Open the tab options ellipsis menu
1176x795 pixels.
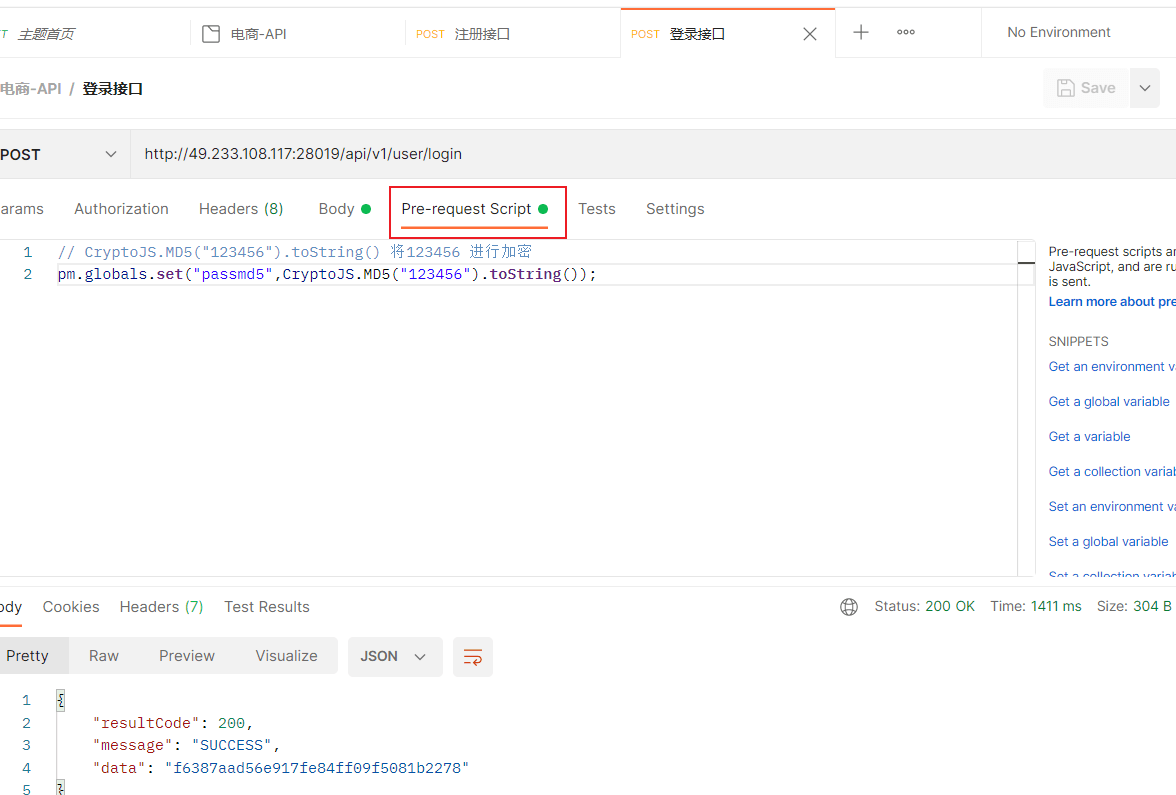click(905, 32)
